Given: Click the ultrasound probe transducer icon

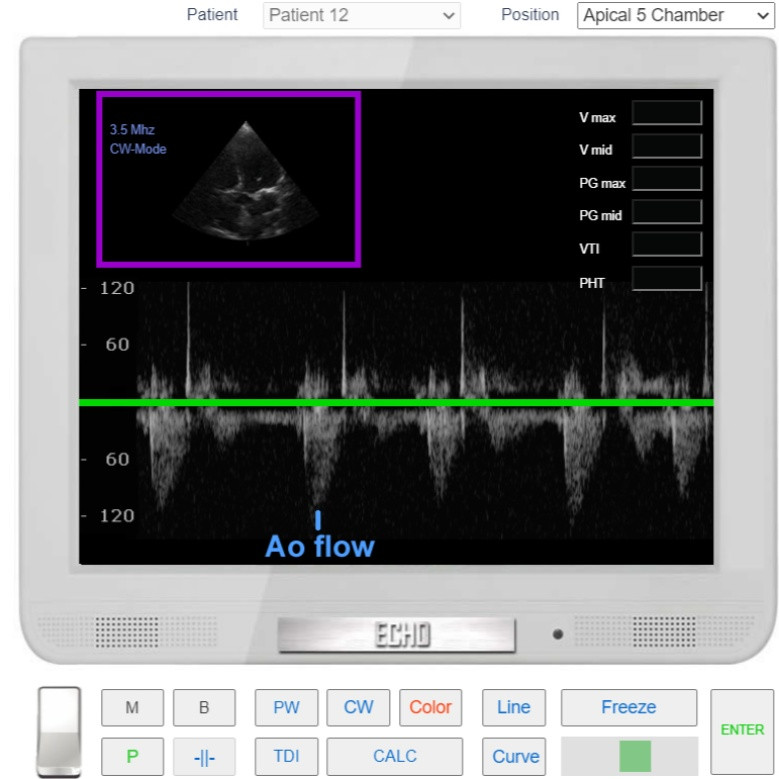Looking at the screenshot, I should [x=59, y=732].
